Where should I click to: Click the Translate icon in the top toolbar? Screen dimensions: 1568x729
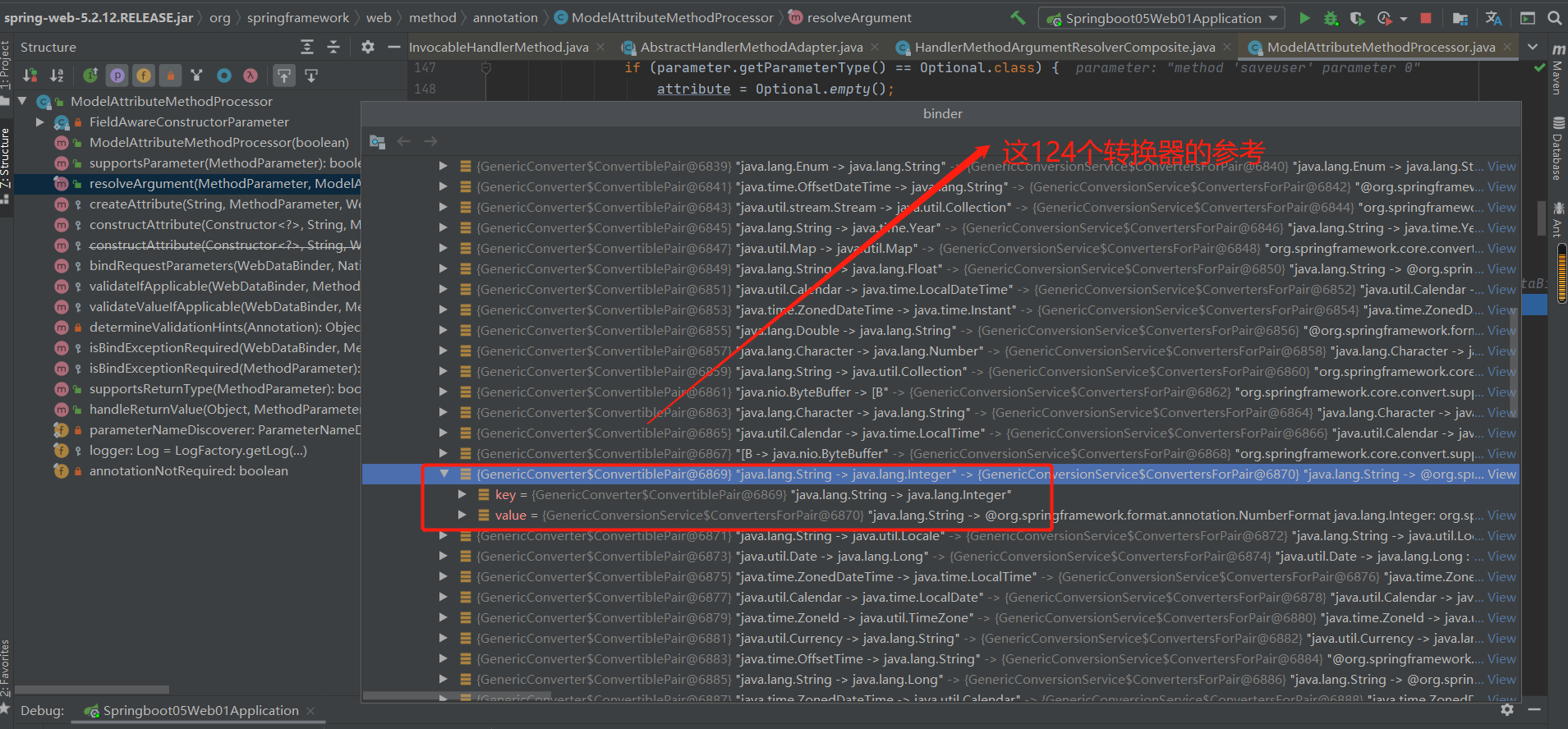point(1493,18)
